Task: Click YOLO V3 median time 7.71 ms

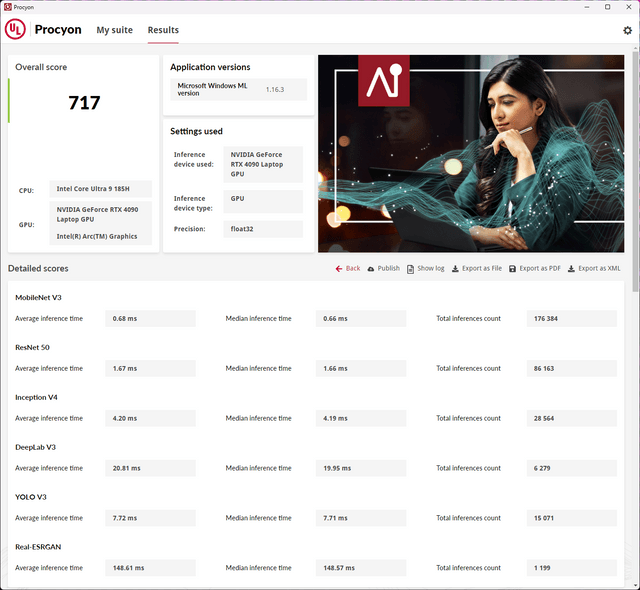Action: 361,518
